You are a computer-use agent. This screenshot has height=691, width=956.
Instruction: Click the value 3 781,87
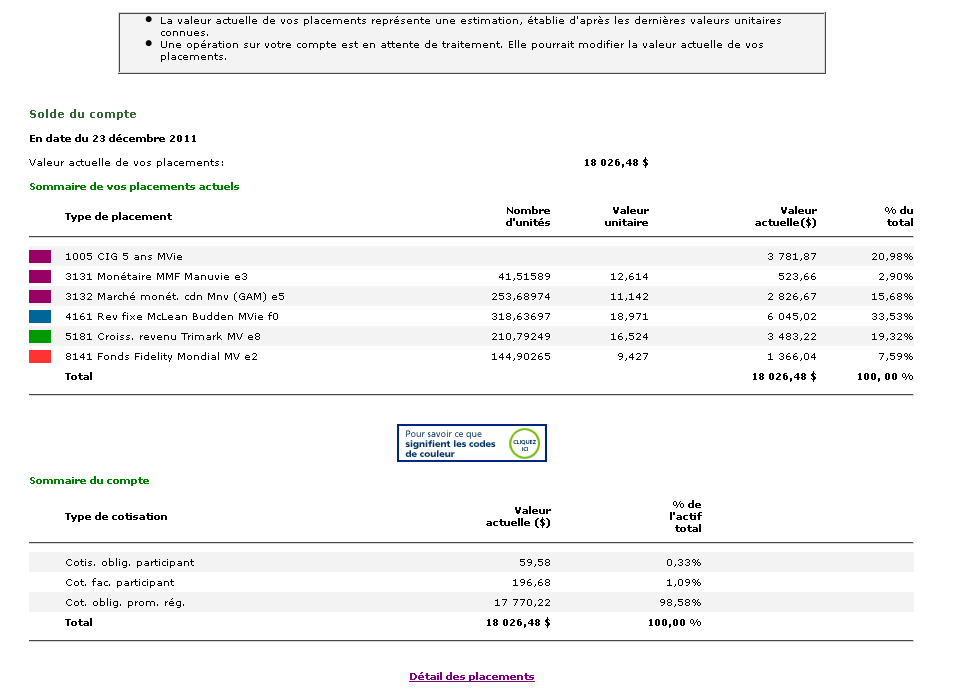click(791, 257)
